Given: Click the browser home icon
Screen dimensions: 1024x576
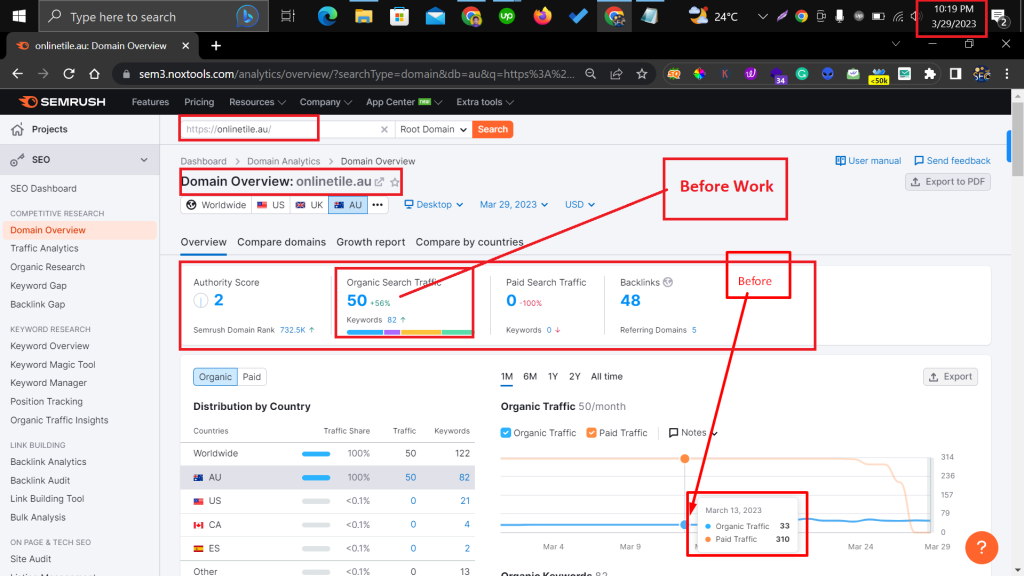Looking at the screenshot, I should (94, 74).
